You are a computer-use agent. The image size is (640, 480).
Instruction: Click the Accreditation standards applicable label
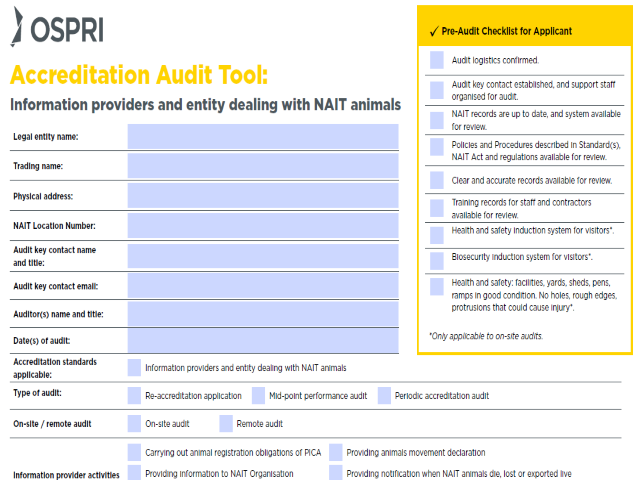click(x=55, y=368)
